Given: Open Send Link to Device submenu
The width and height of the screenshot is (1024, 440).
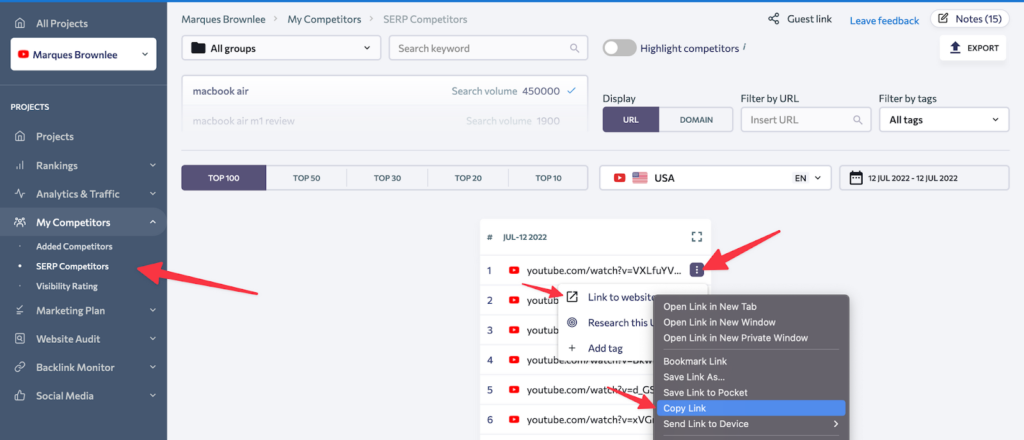Looking at the screenshot, I should 750,424.
